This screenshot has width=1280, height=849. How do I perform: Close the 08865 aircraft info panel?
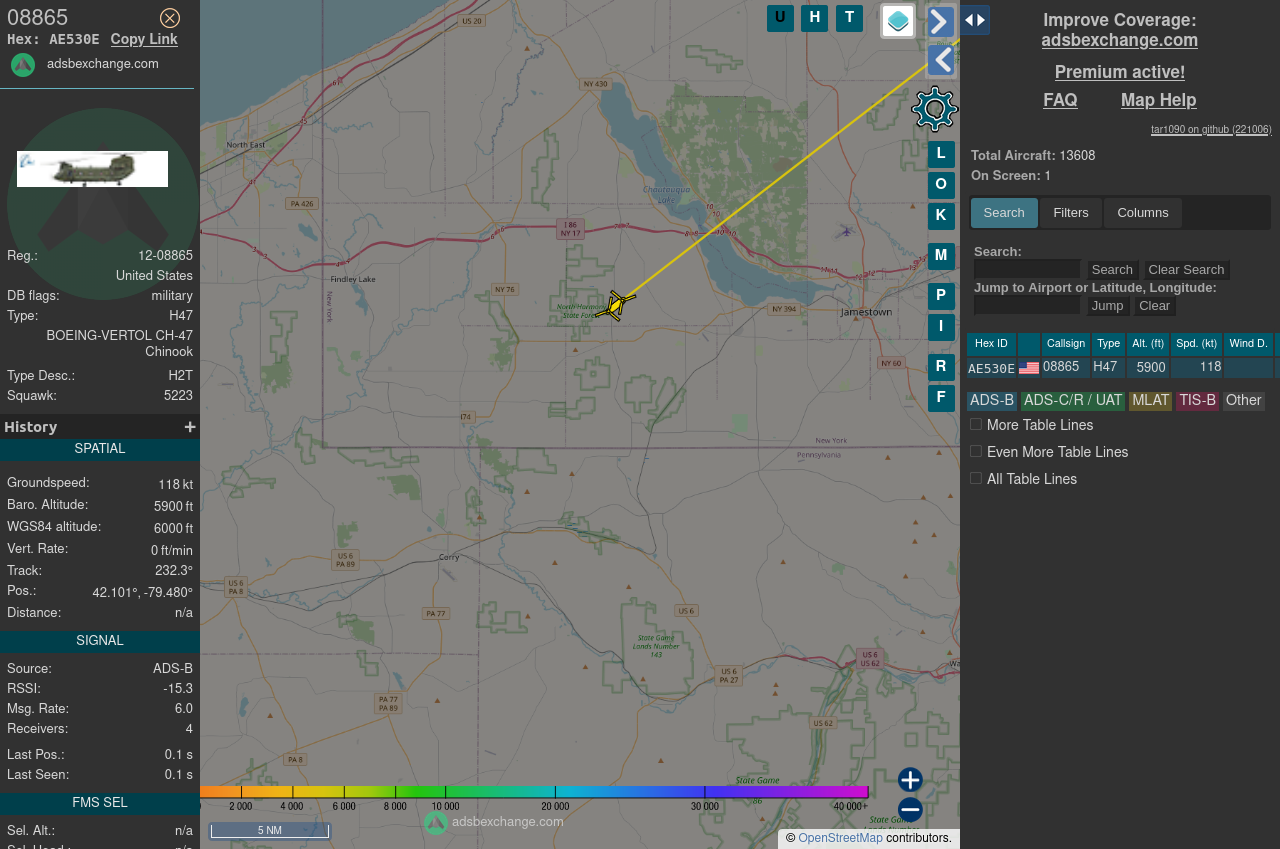tap(170, 18)
